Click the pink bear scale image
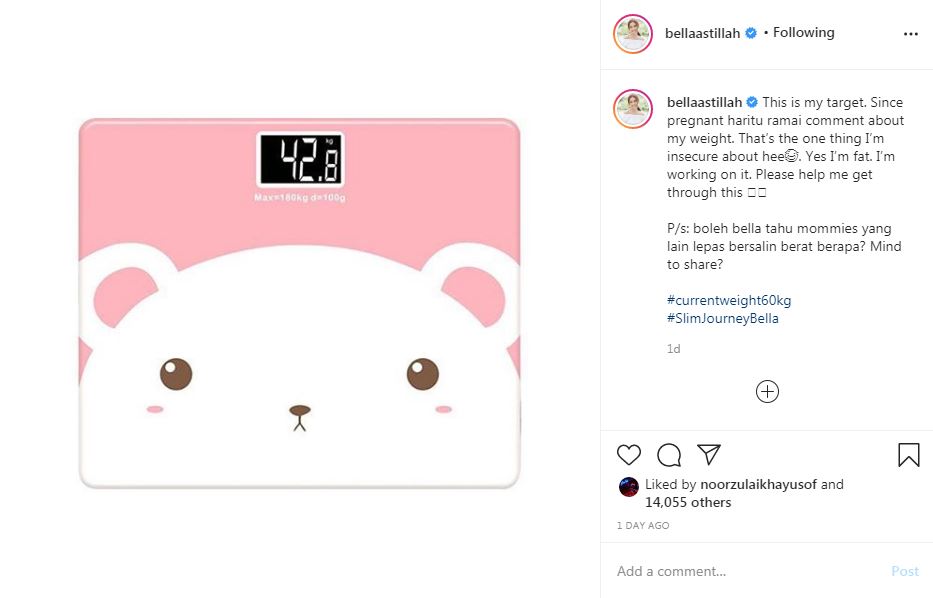The width and height of the screenshot is (933, 598). tap(300, 303)
